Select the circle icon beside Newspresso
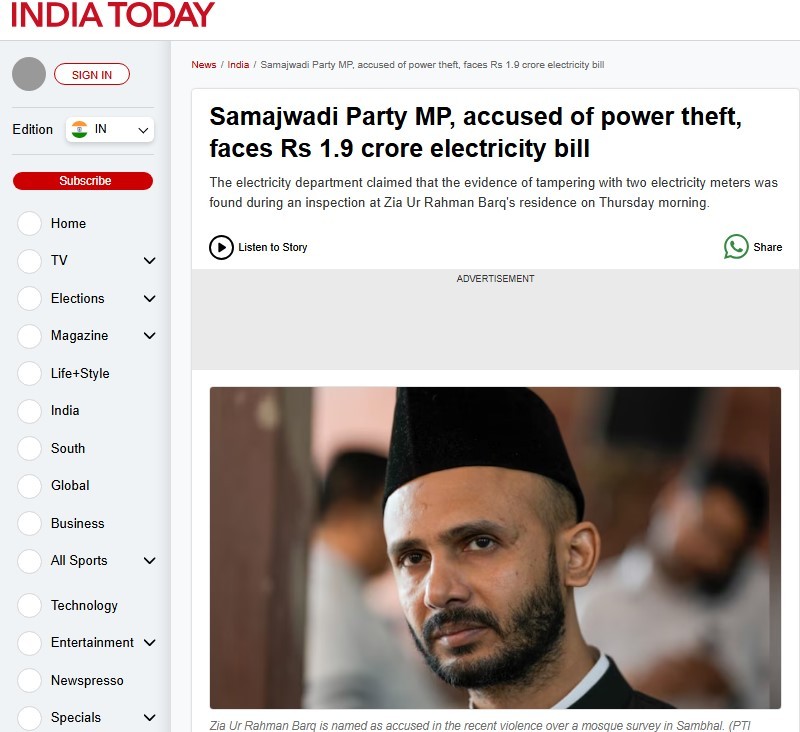 coord(29,680)
